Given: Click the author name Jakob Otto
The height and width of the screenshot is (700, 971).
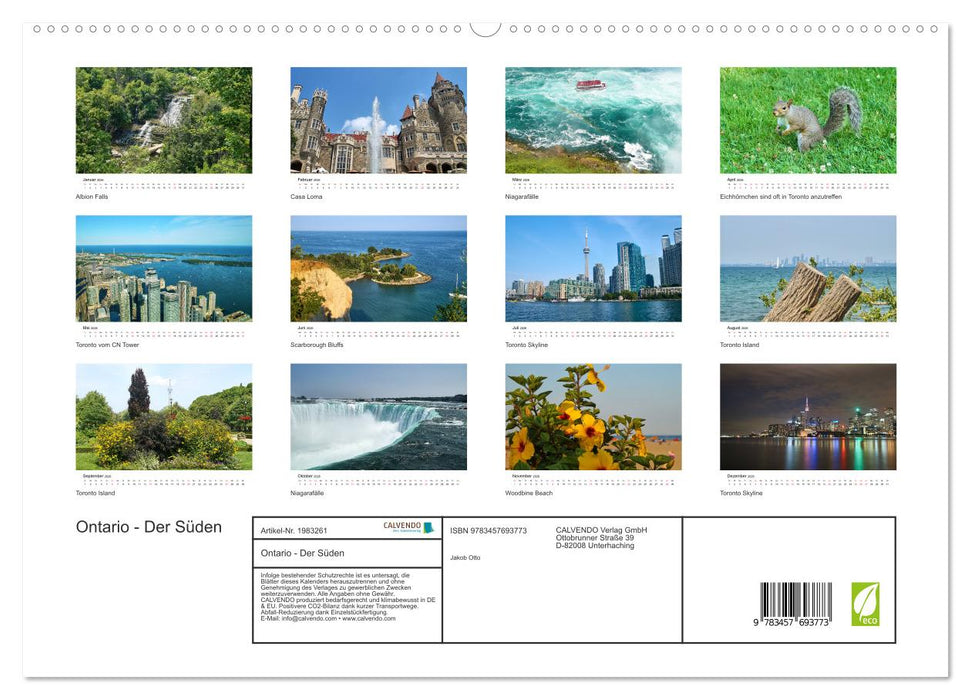Looking at the screenshot, I should pyautogui.click(x=466, y=558).
